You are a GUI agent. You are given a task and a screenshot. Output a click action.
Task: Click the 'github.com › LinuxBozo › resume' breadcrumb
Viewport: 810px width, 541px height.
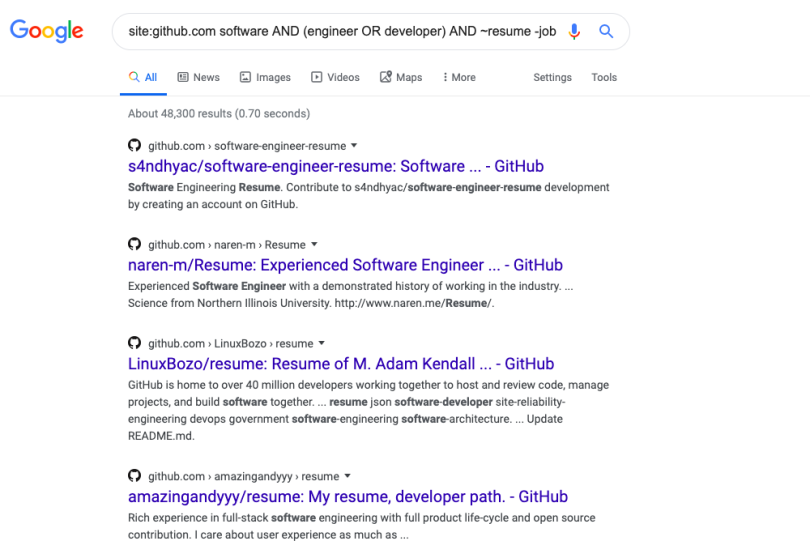pyautogui.click(x=230, y=344)
